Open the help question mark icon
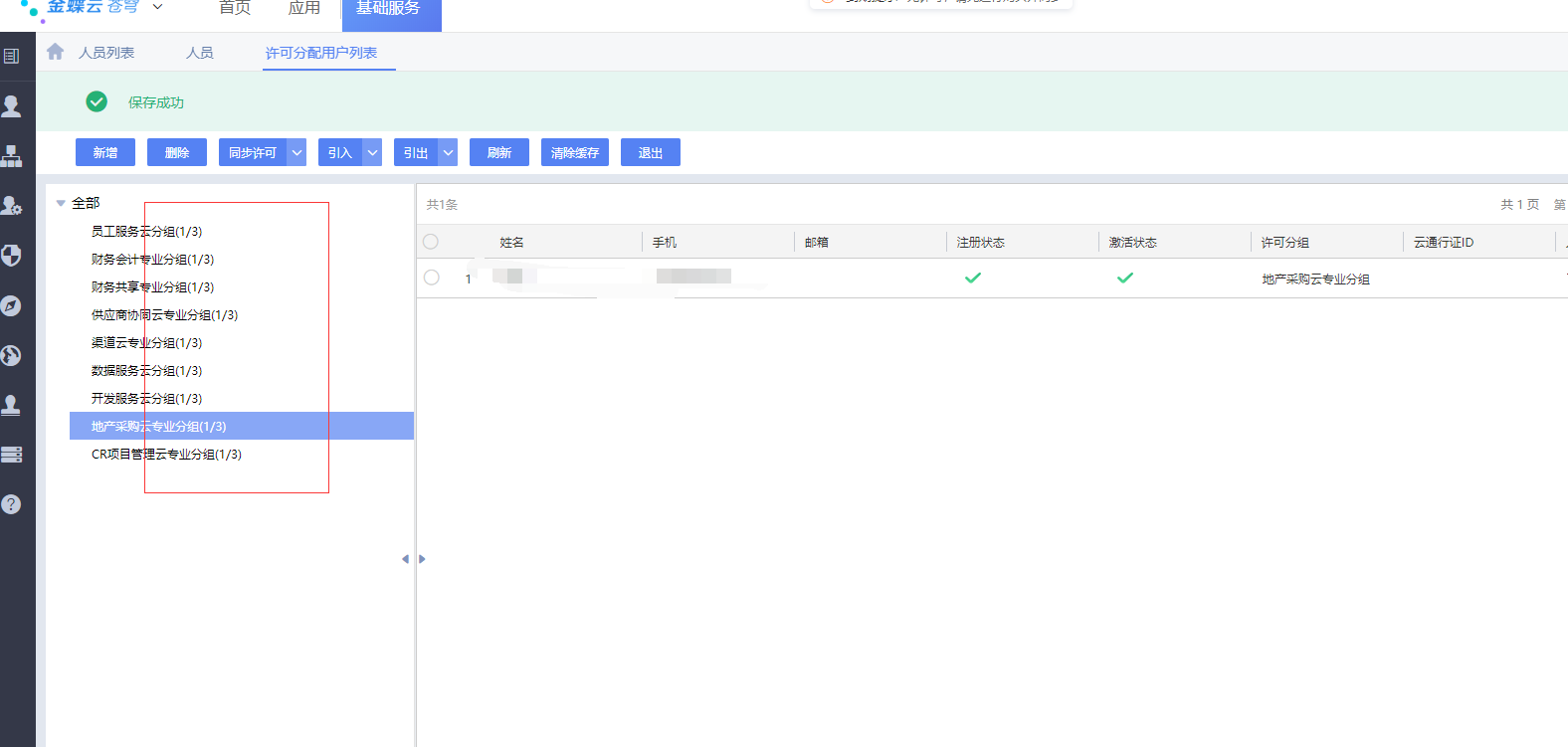Screen dimensions: 1568x747 point(12,504)
